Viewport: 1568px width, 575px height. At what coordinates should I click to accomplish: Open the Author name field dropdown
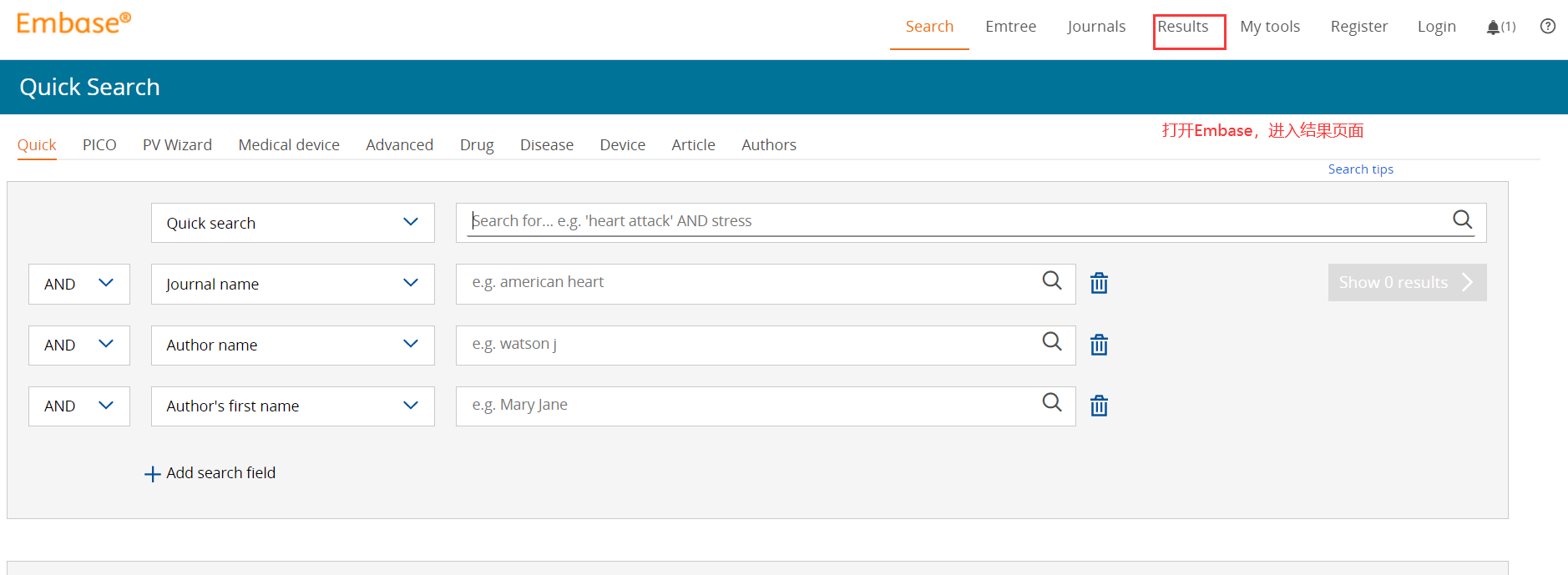pyautogui.click(x=293, y=345)
